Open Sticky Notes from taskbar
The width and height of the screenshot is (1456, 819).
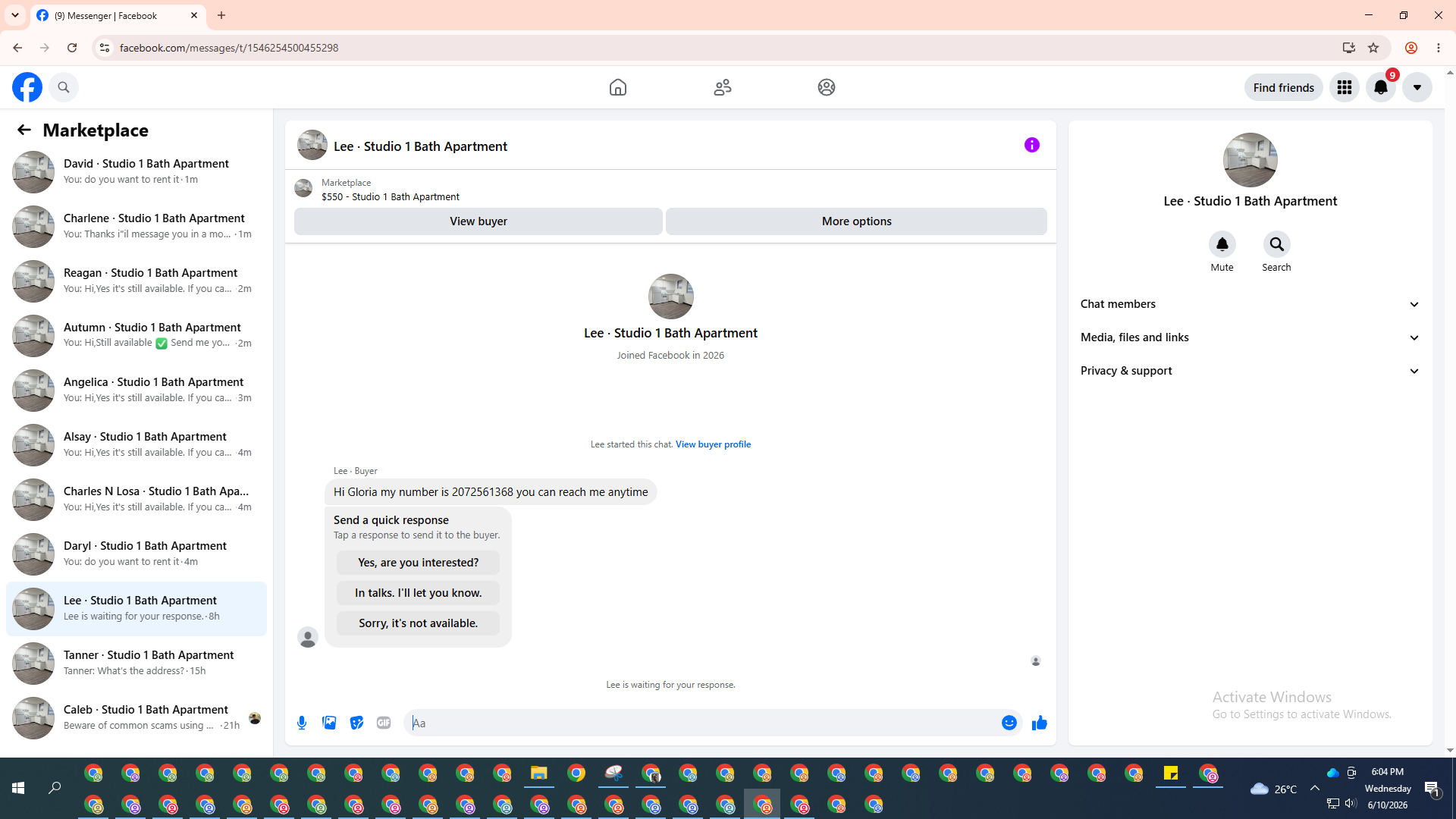point(1171,773)
